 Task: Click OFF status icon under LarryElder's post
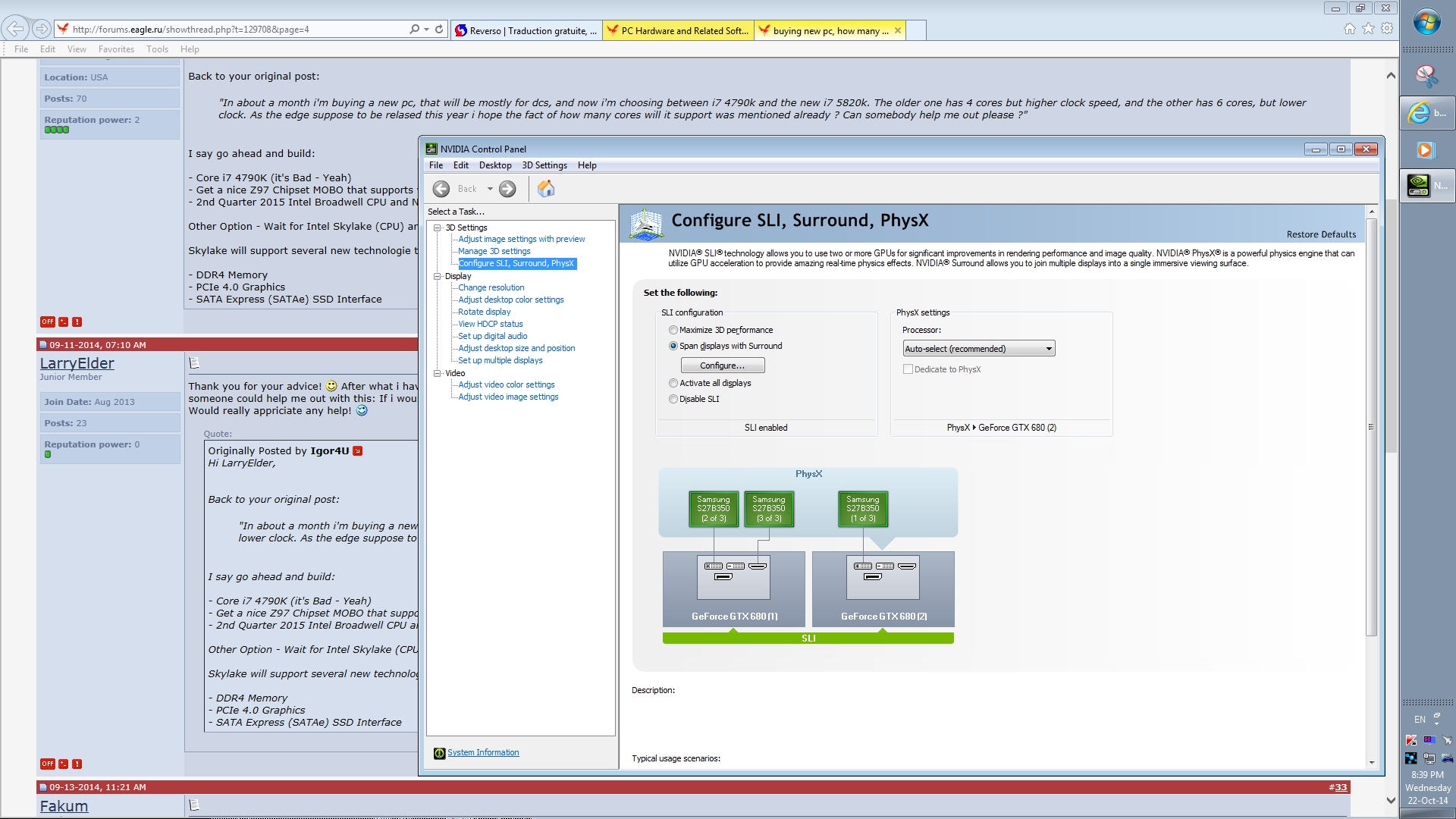pos(48,764)
